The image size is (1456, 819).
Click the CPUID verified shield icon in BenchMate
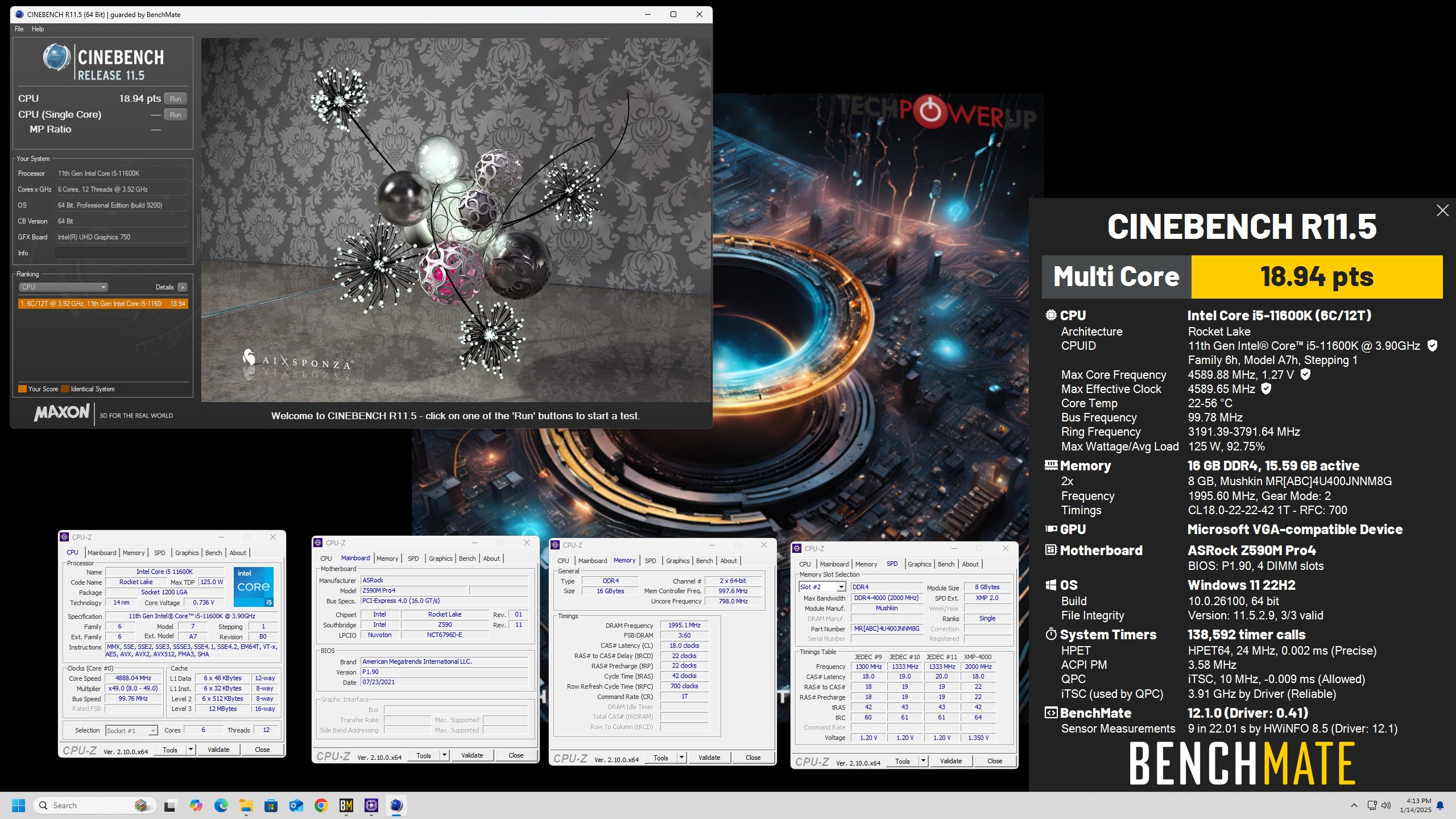tap(1433, 345)
